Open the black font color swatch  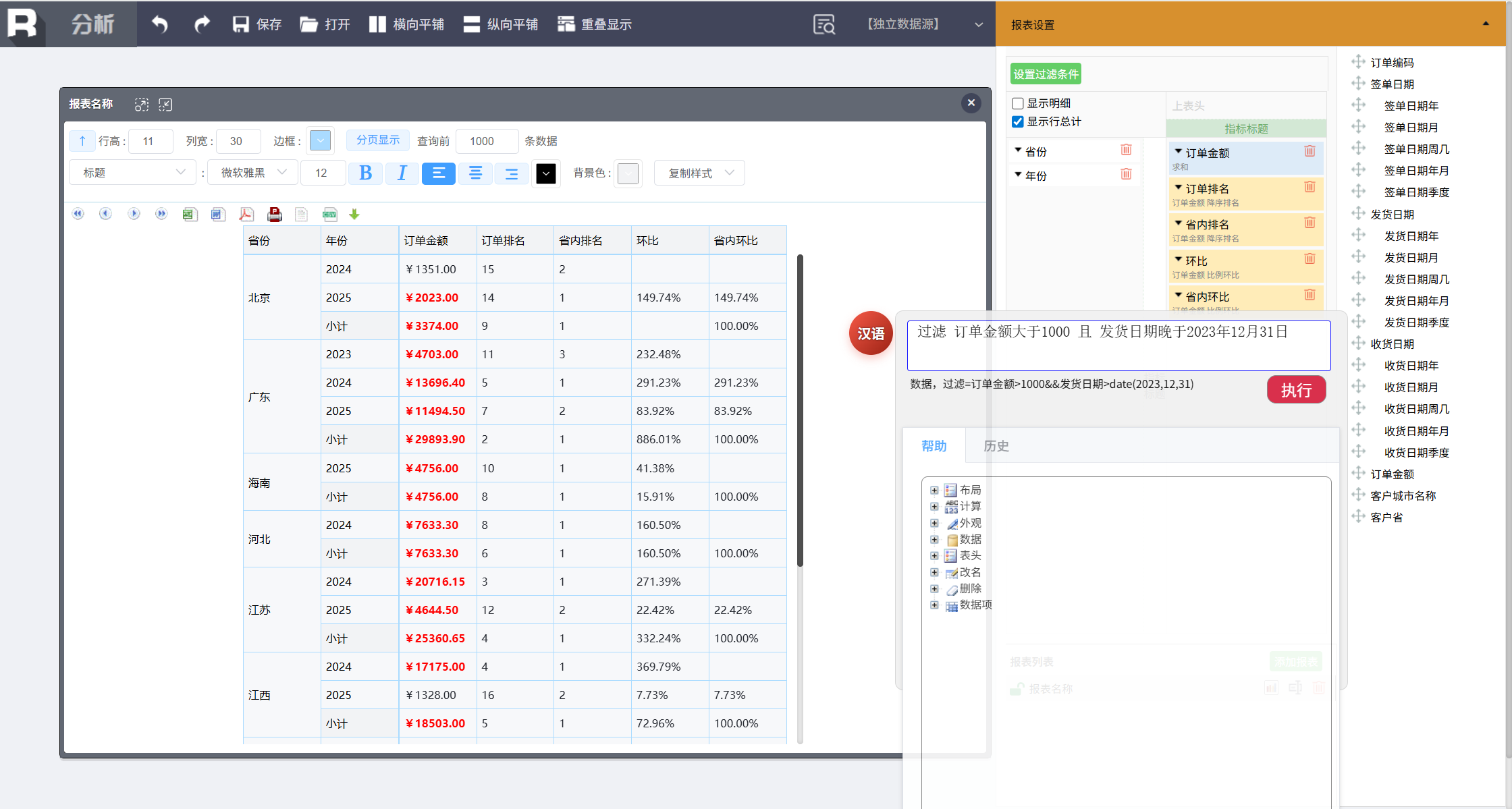[x=545, y=173]
